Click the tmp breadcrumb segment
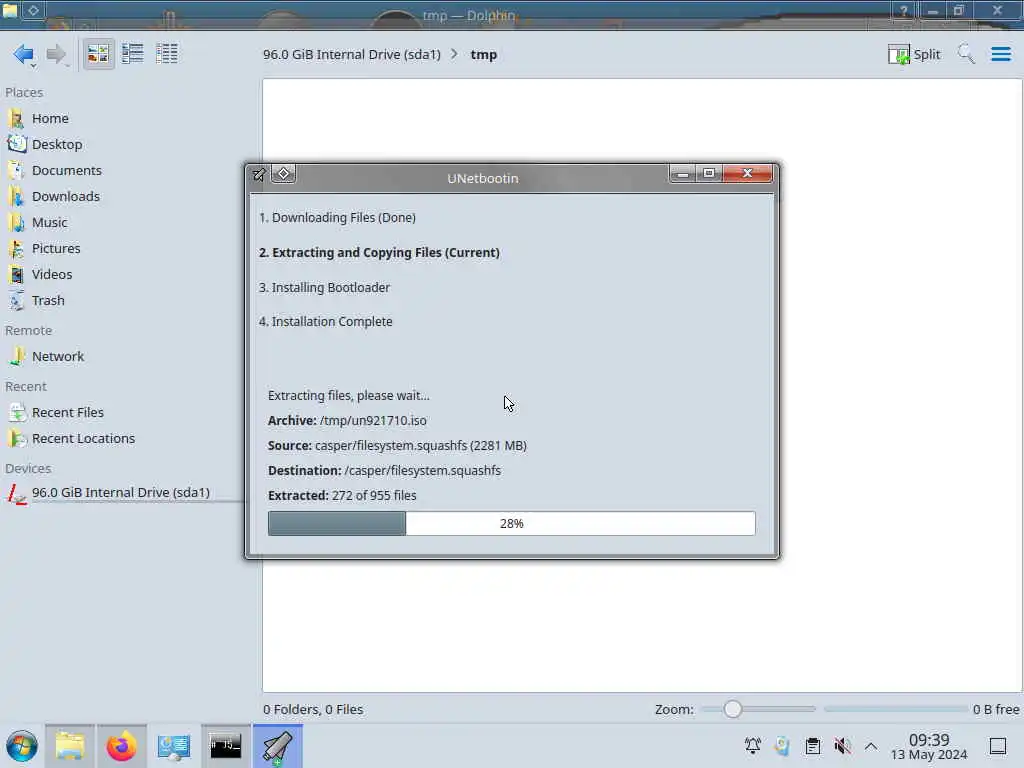This screenshot has height=768, width=1024. click(483, 54)
